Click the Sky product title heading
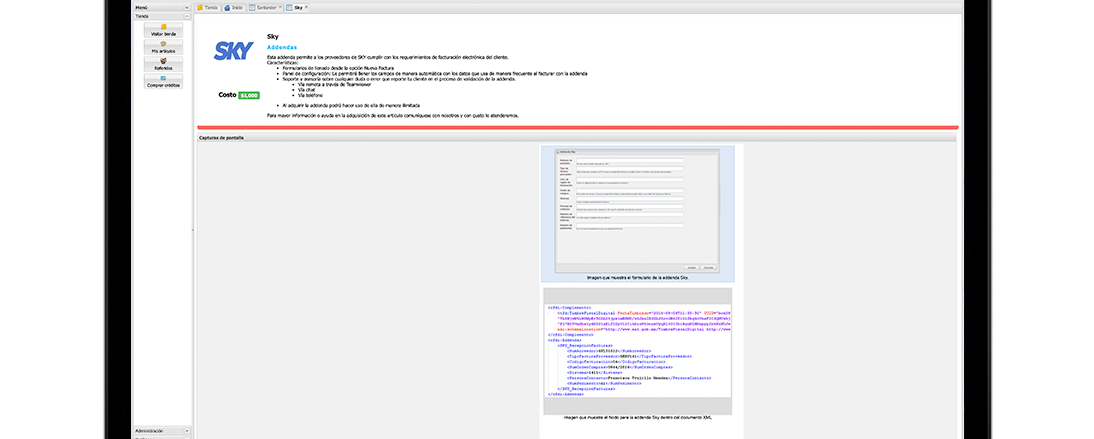Viewport: 1094px width, 439px height. pos(272,37)
